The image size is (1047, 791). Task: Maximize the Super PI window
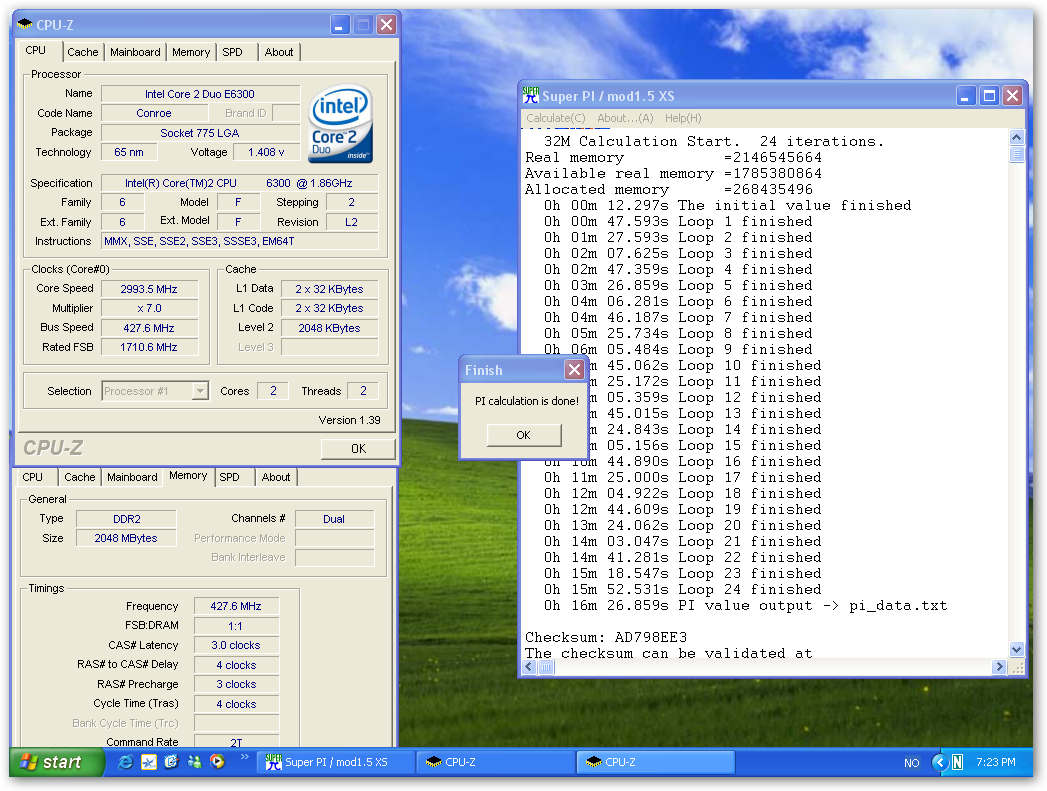(989, 96)
